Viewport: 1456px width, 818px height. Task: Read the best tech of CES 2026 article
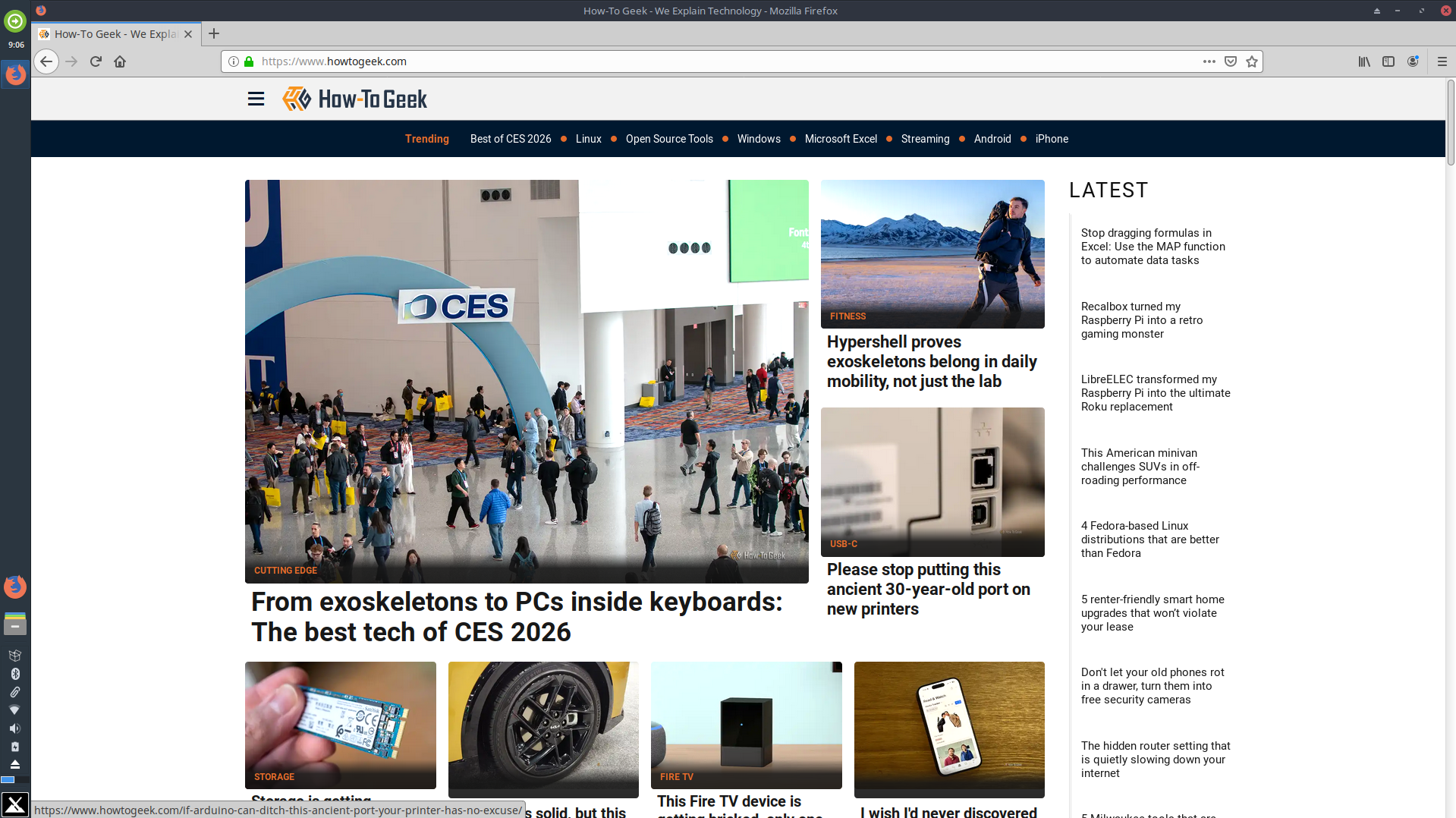pos(517,617)
